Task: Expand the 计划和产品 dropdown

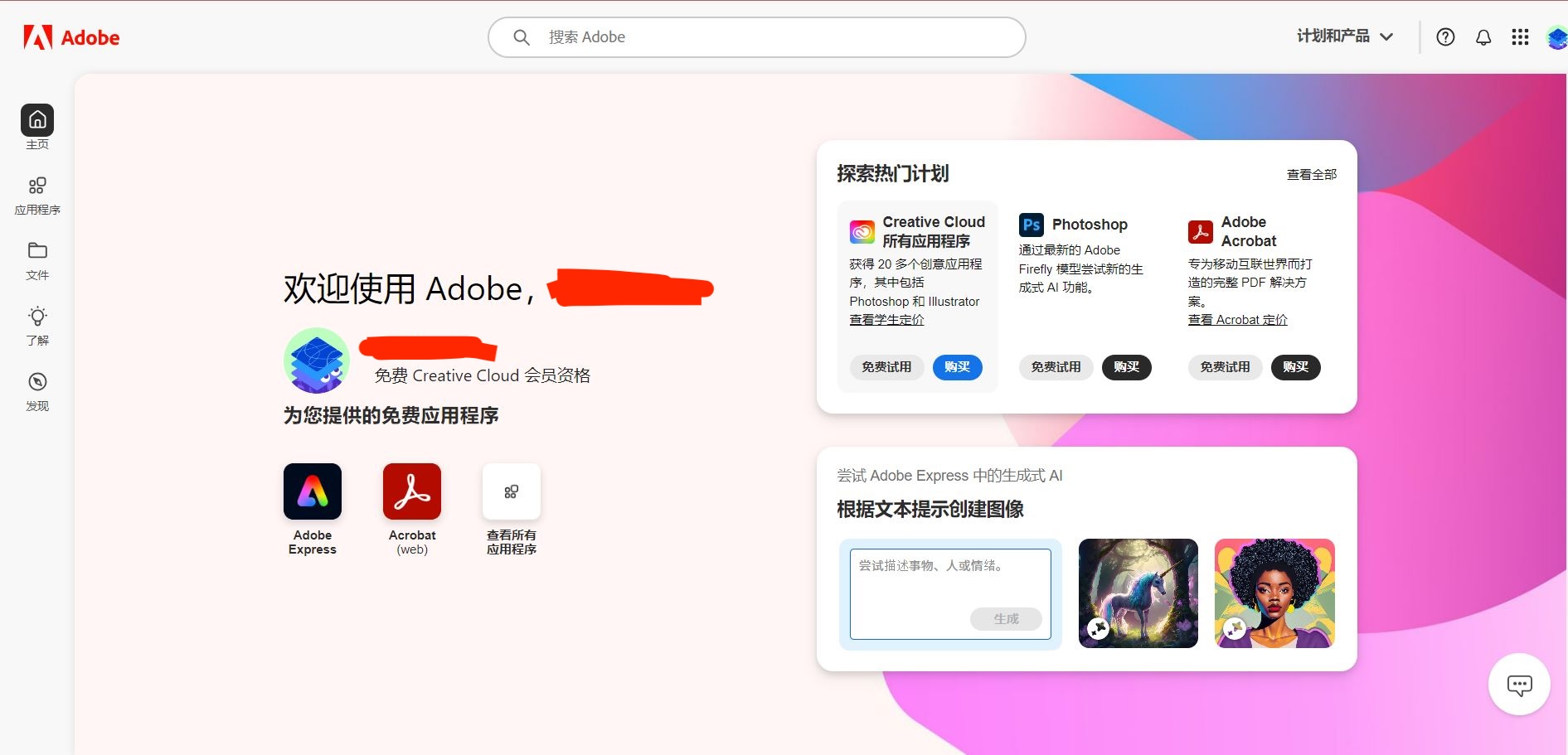Action: [1345, 36]
